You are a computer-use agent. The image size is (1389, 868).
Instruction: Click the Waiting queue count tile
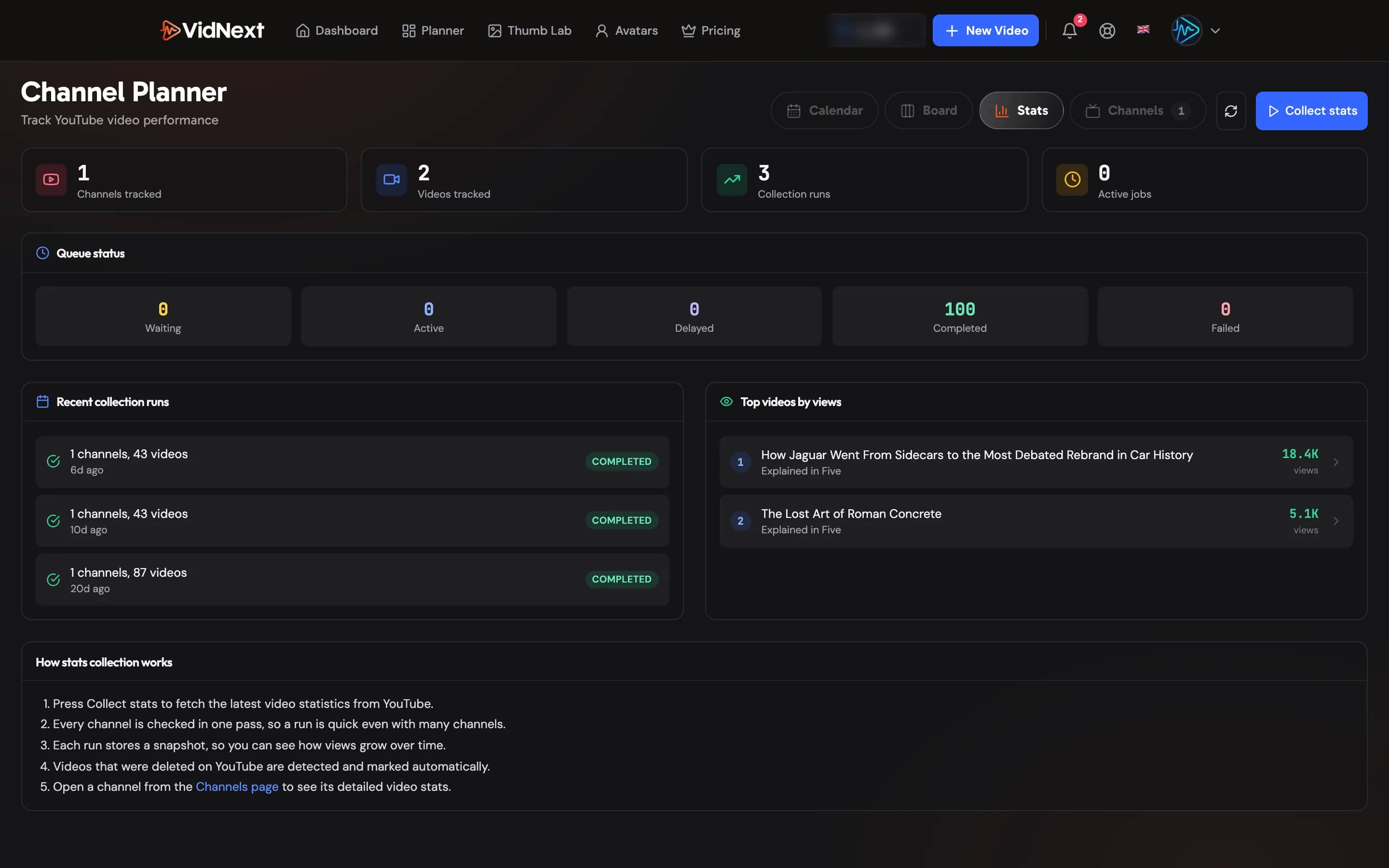tap(163, 316)
